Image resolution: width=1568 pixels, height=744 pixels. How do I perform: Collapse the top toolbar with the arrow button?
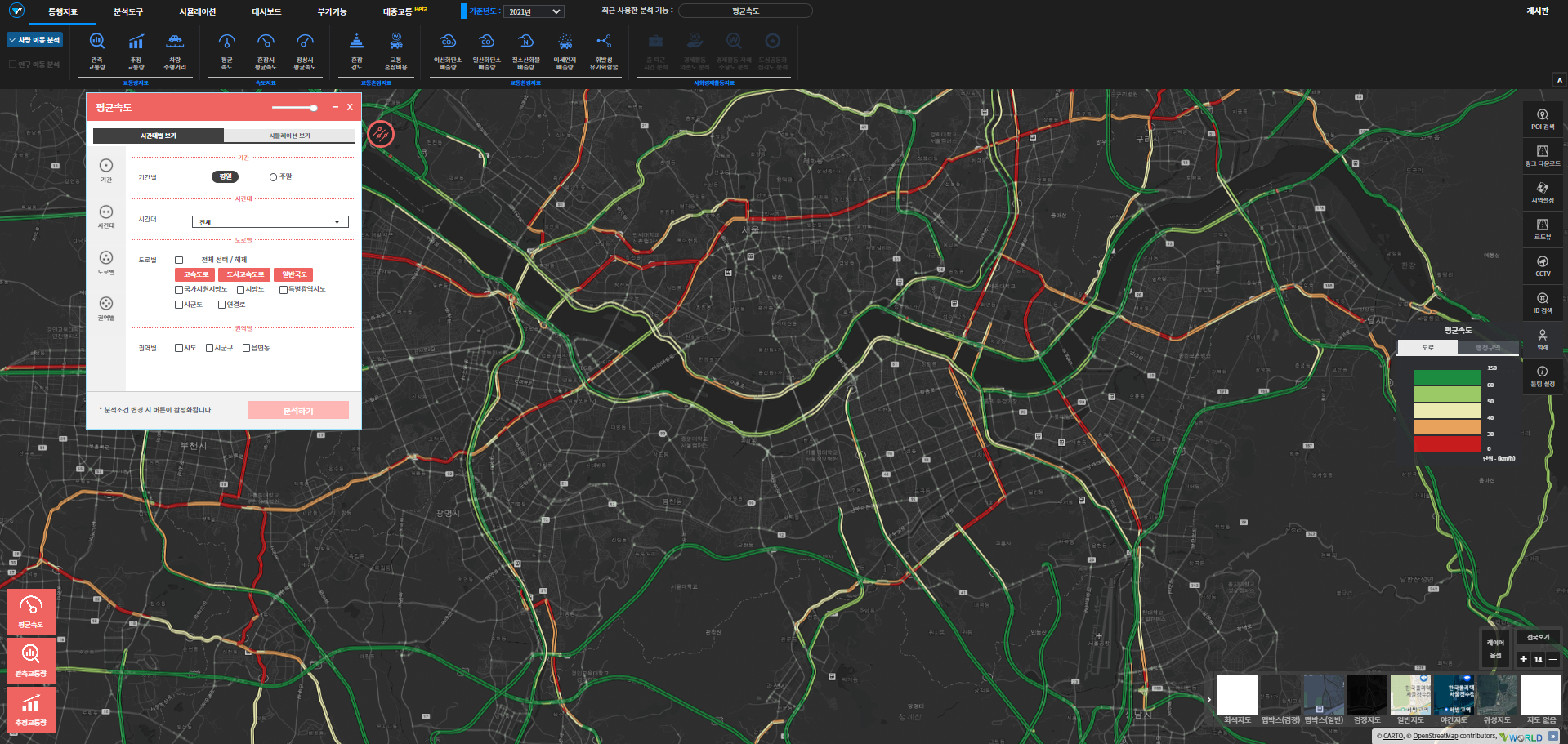coord(1559,80)
